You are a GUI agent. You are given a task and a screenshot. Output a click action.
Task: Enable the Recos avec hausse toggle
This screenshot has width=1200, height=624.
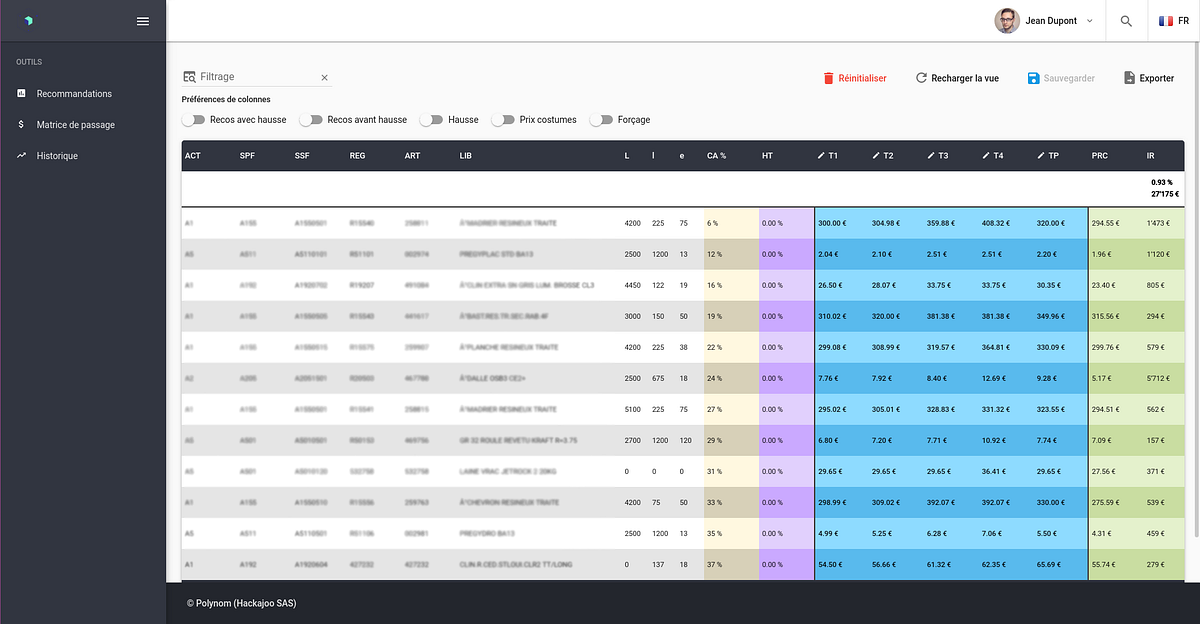coord(193,120)
